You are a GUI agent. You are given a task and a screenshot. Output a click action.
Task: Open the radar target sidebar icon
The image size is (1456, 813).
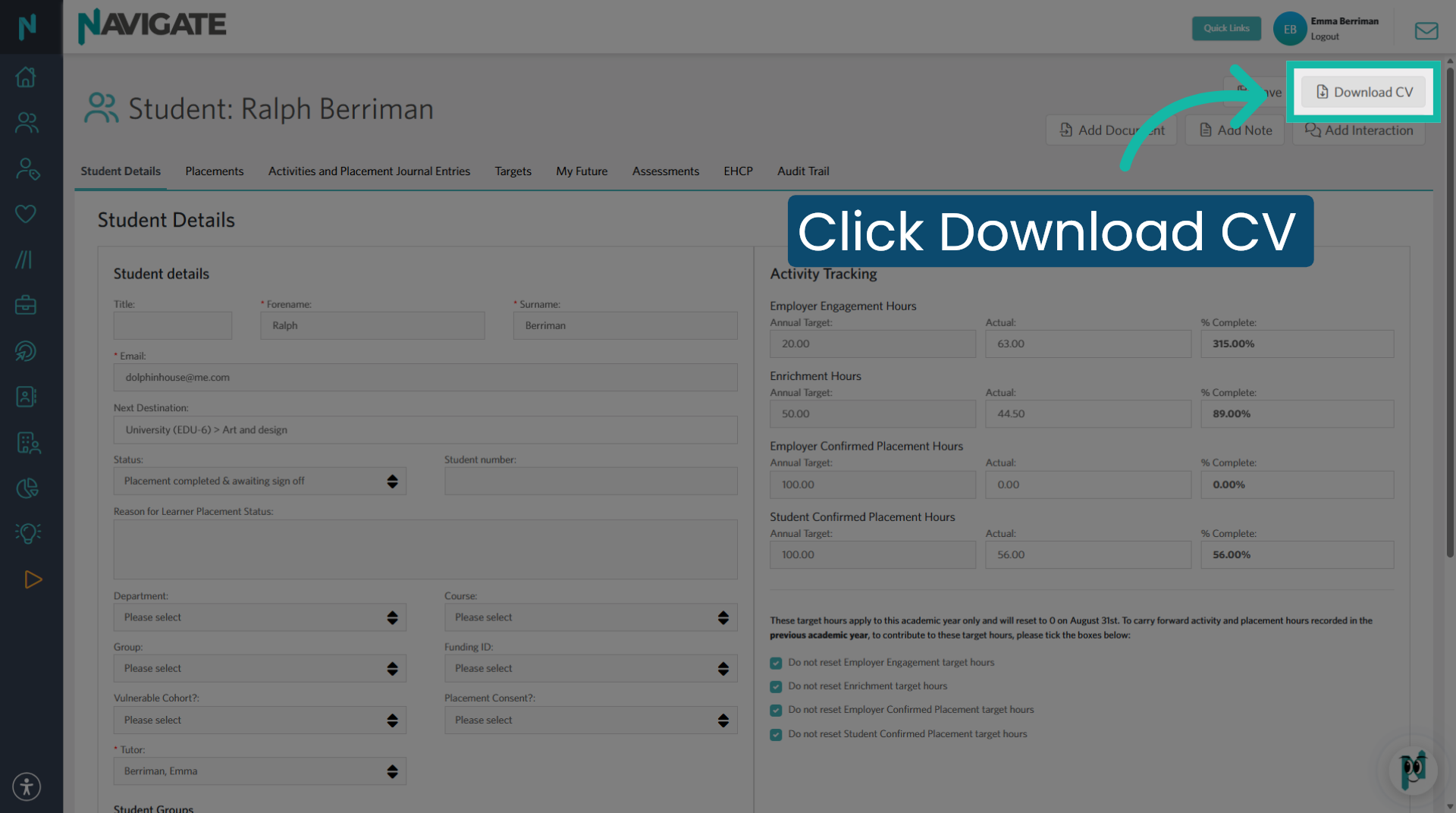26,351
